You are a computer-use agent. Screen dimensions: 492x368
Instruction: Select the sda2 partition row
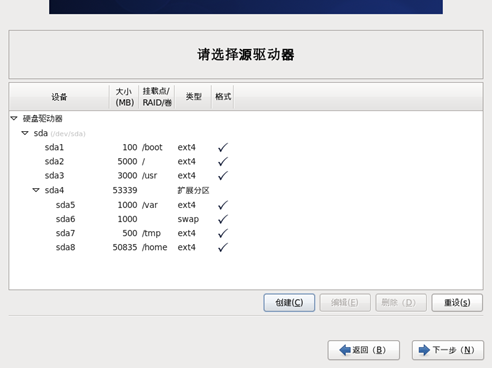(246, 161)
